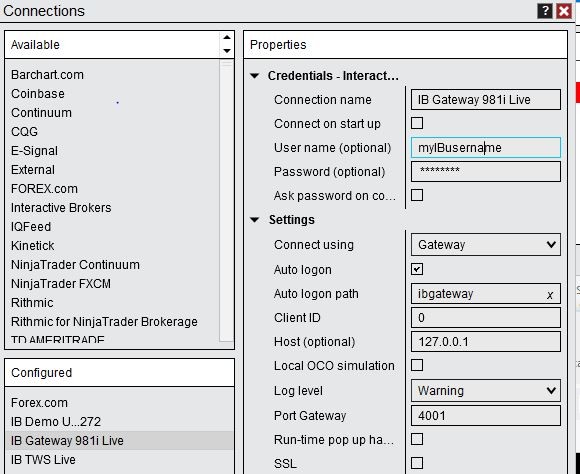The image size is (580, 474).
Task: Select External in Available list
Action: (x=33, y=170)
